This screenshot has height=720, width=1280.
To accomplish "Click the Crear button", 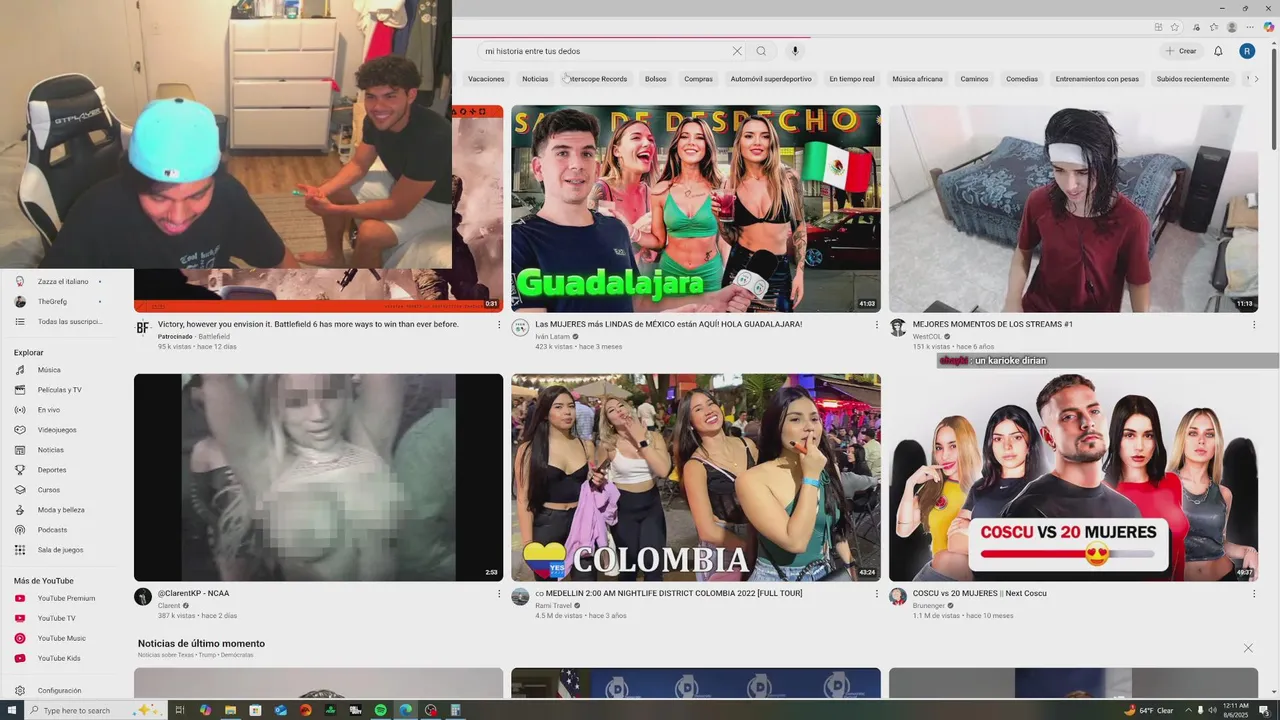I will (x=1181, y=51).
